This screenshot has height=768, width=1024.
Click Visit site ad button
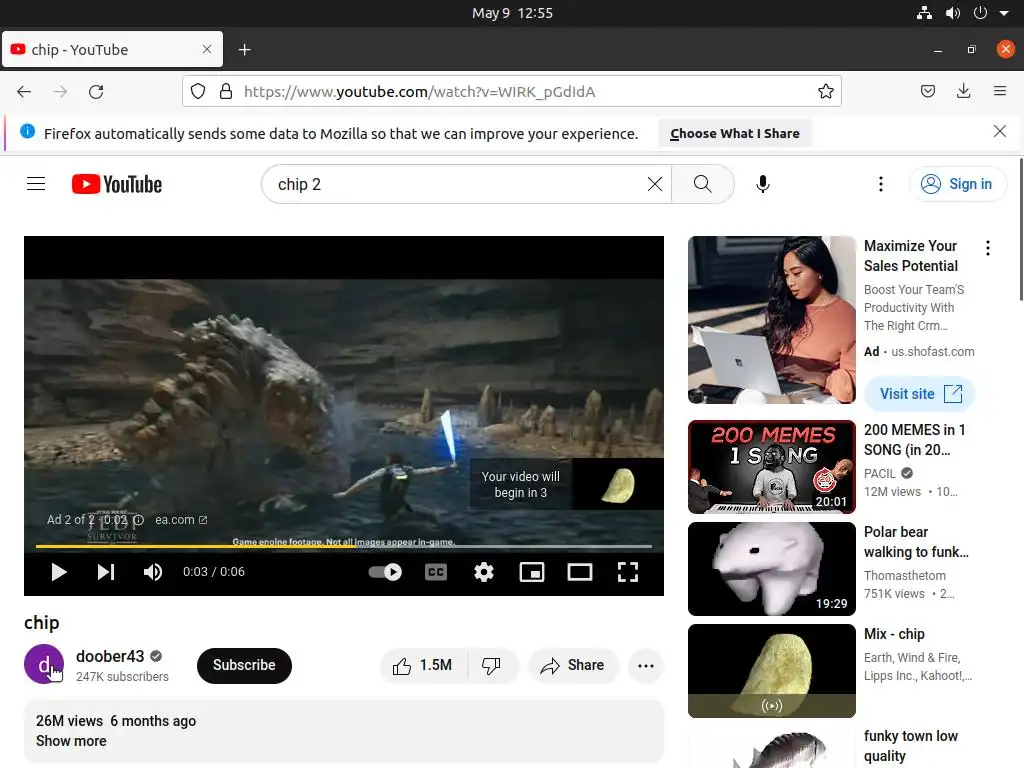pyautogui.click(x=920, y=394)
